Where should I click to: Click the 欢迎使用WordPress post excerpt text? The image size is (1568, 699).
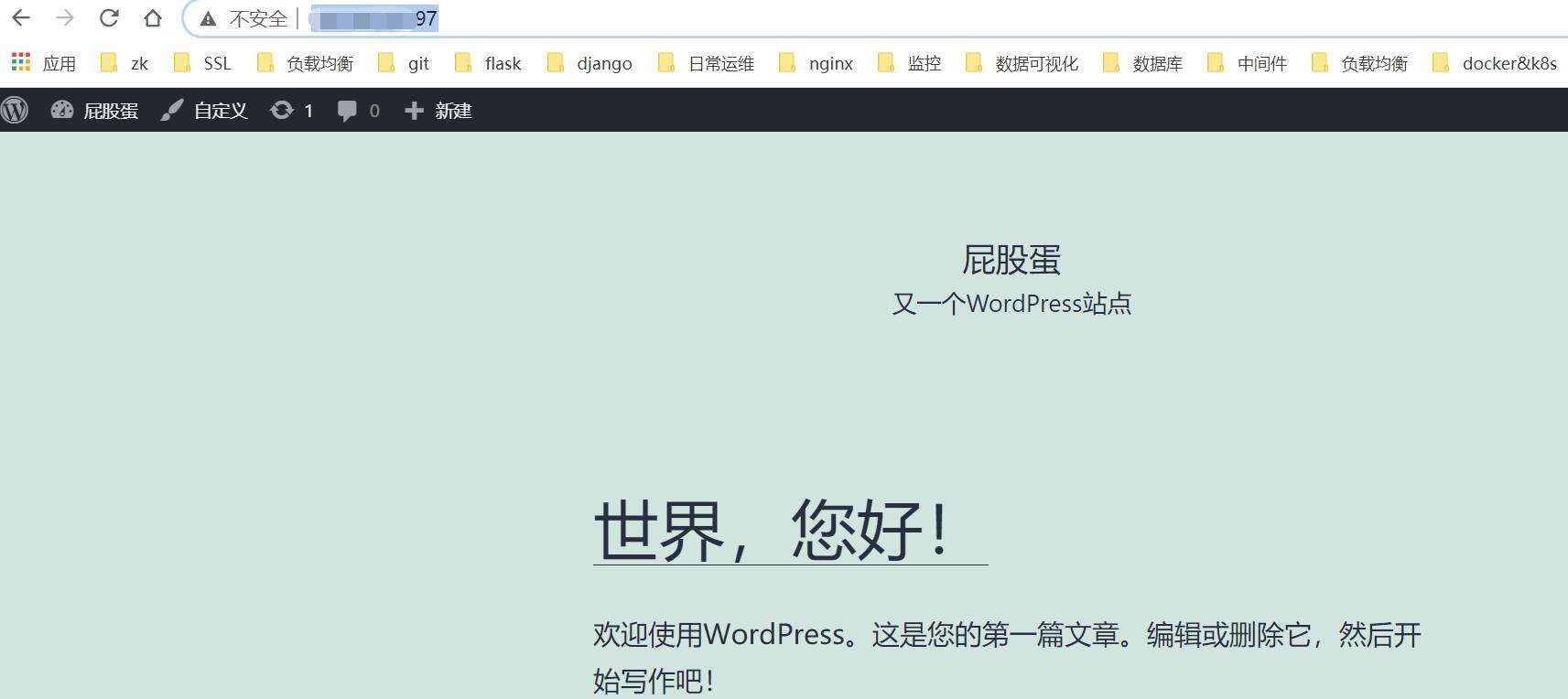pyautogui.click(x=1007, y=657)
